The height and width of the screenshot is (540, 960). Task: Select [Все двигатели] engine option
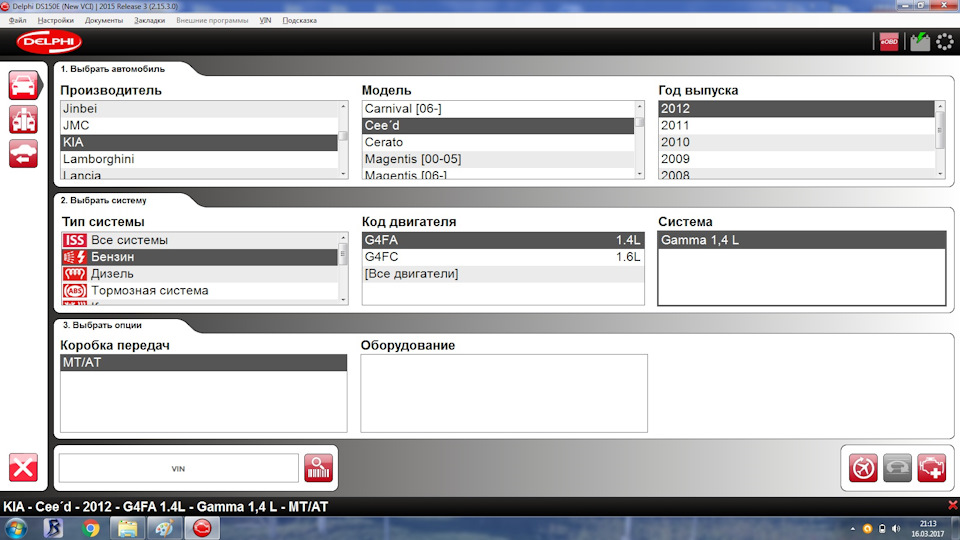503,274
